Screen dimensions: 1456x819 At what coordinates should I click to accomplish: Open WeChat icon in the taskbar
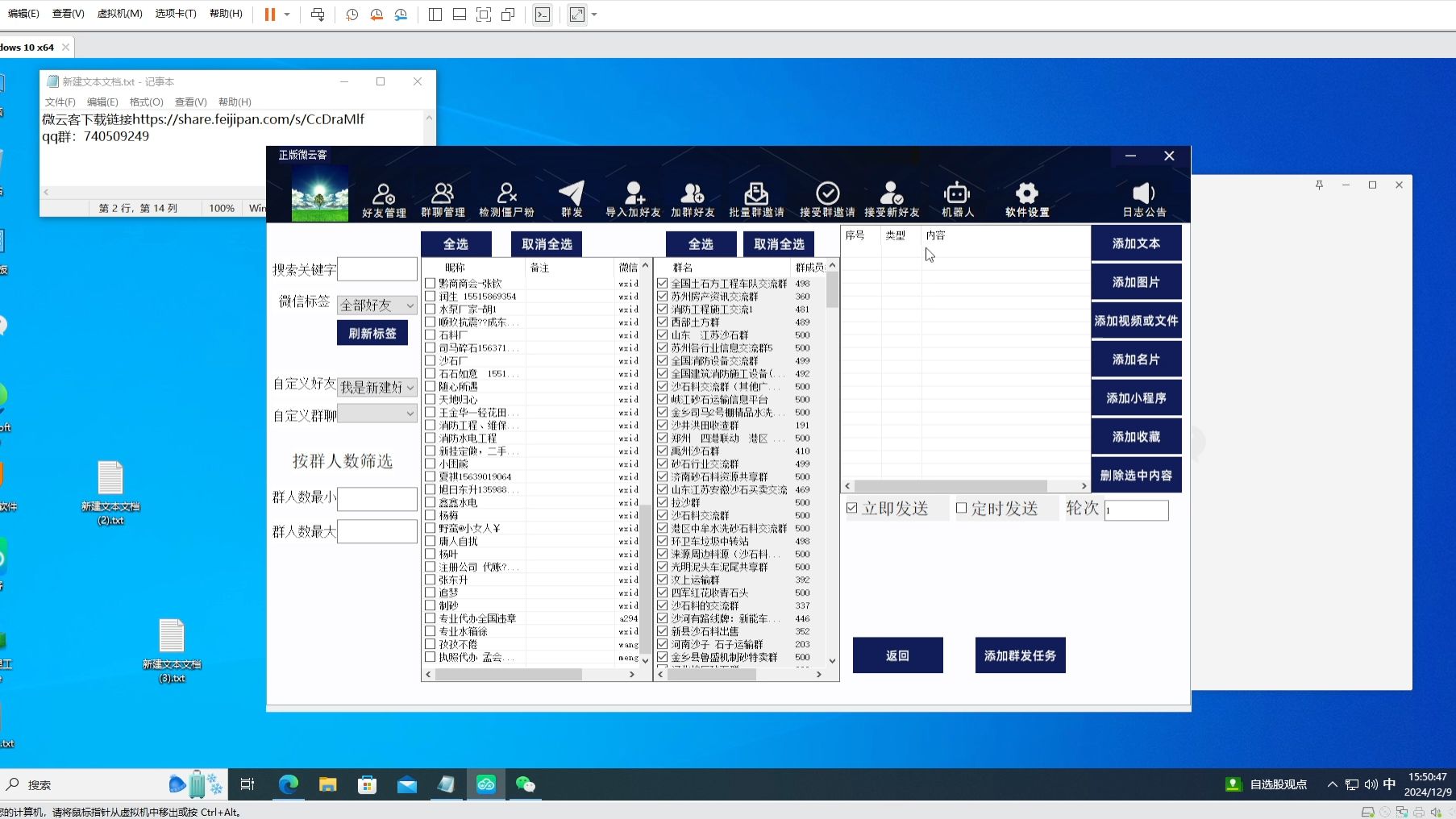526,784
